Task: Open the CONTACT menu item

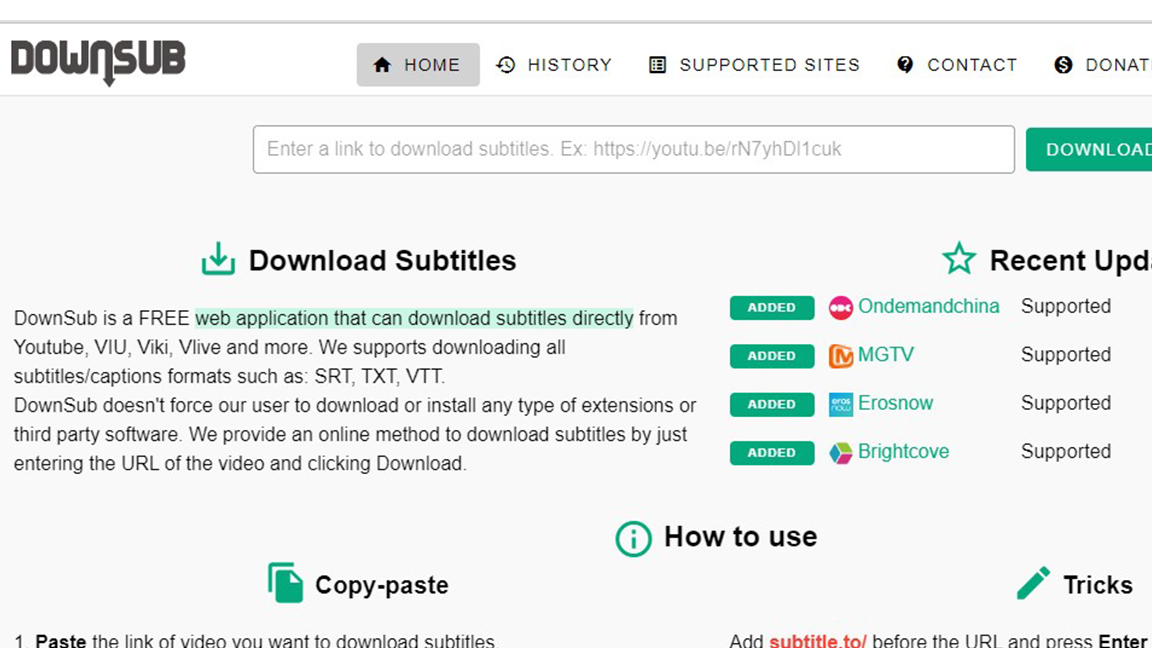Action: [x=957, y=65]
